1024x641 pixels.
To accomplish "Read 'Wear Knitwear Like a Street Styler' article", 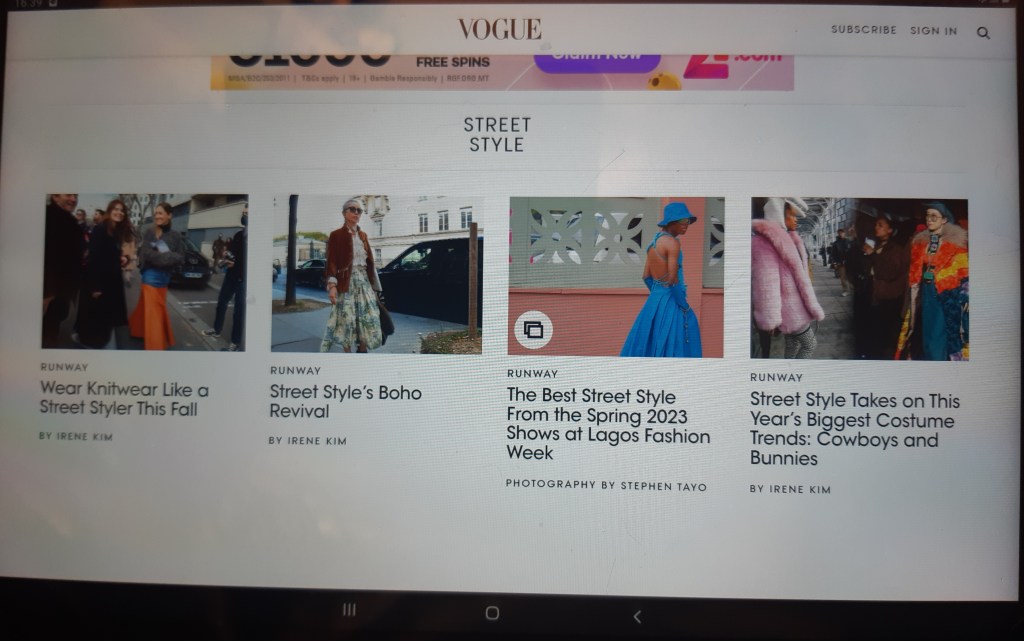I will (124, 398).
